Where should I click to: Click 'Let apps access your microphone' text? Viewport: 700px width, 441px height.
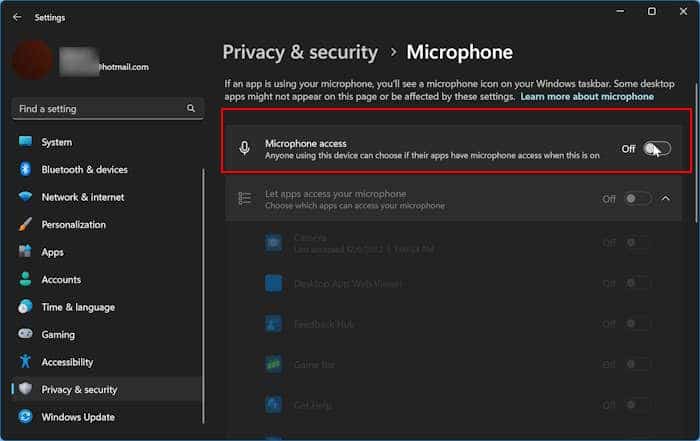tap(335, 194)
